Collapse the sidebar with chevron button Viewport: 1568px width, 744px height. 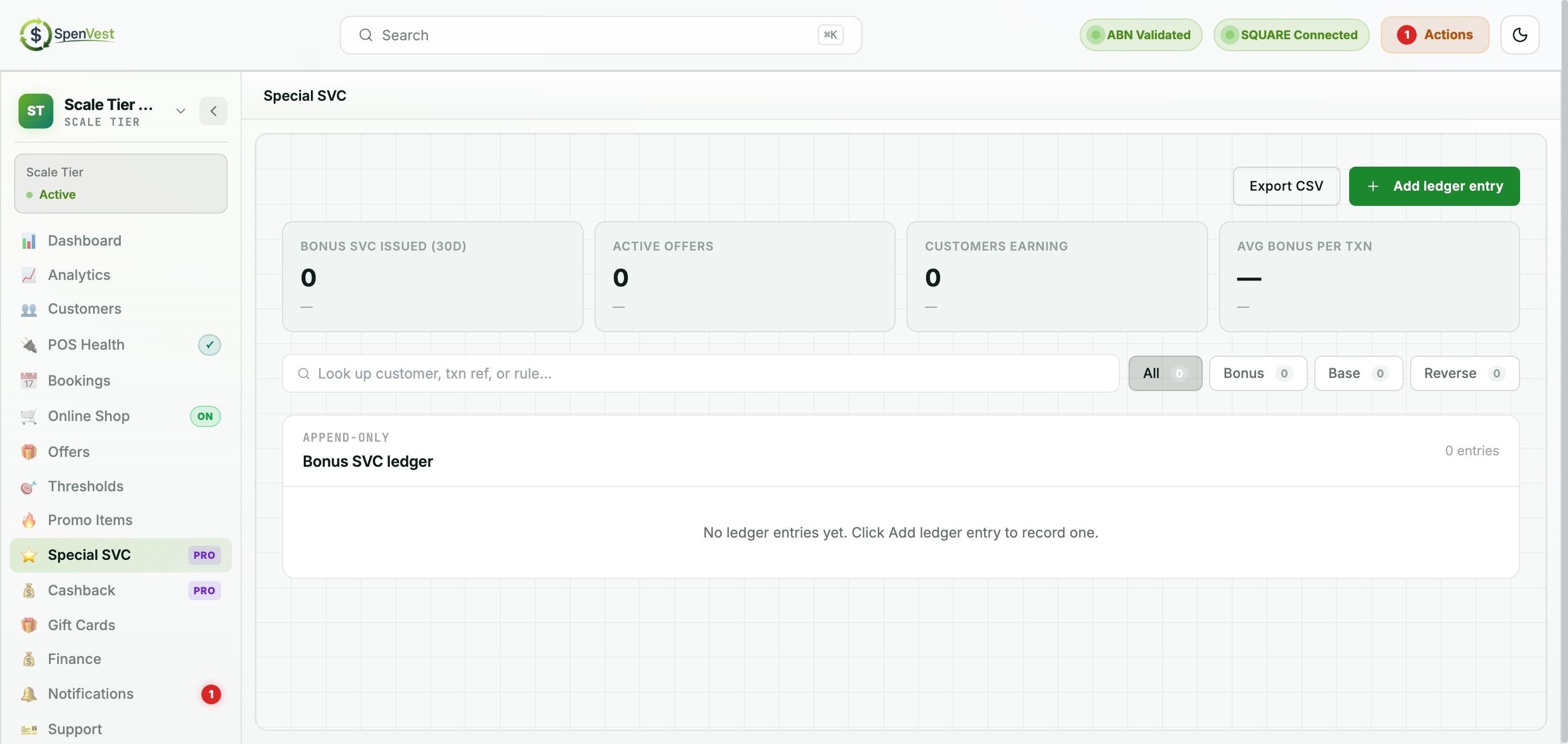(213, 111)
